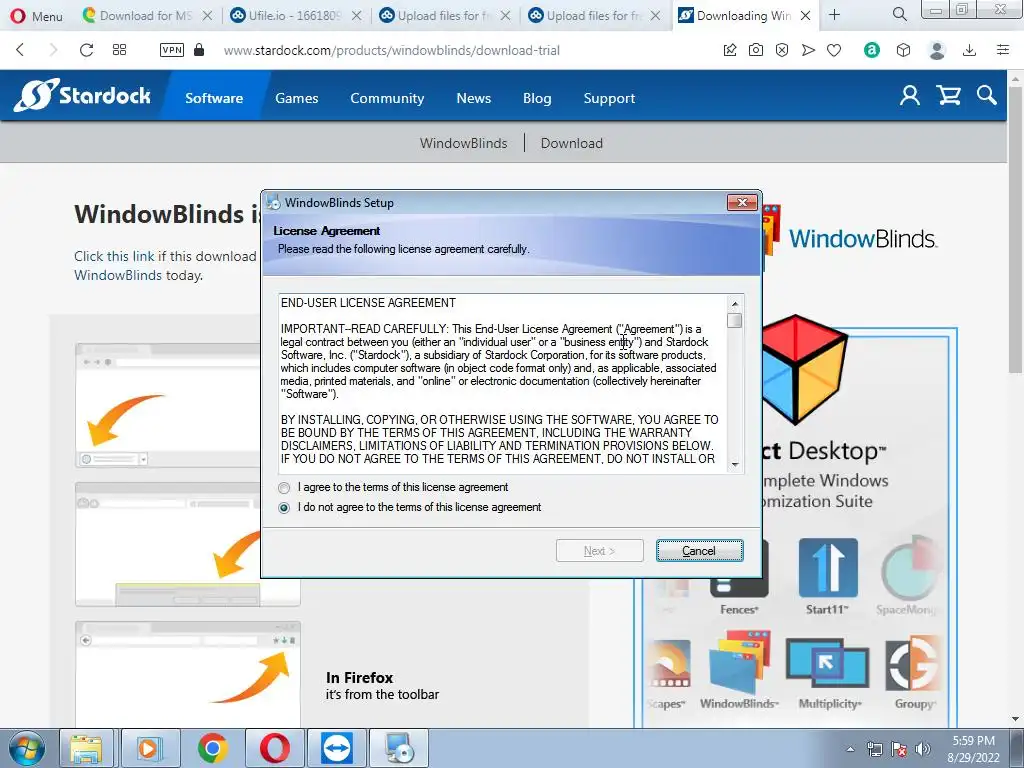Click the 'Click this link' download link
Image resolution: width=1024 pixels, height=768 pixels.
pos(114,256)
